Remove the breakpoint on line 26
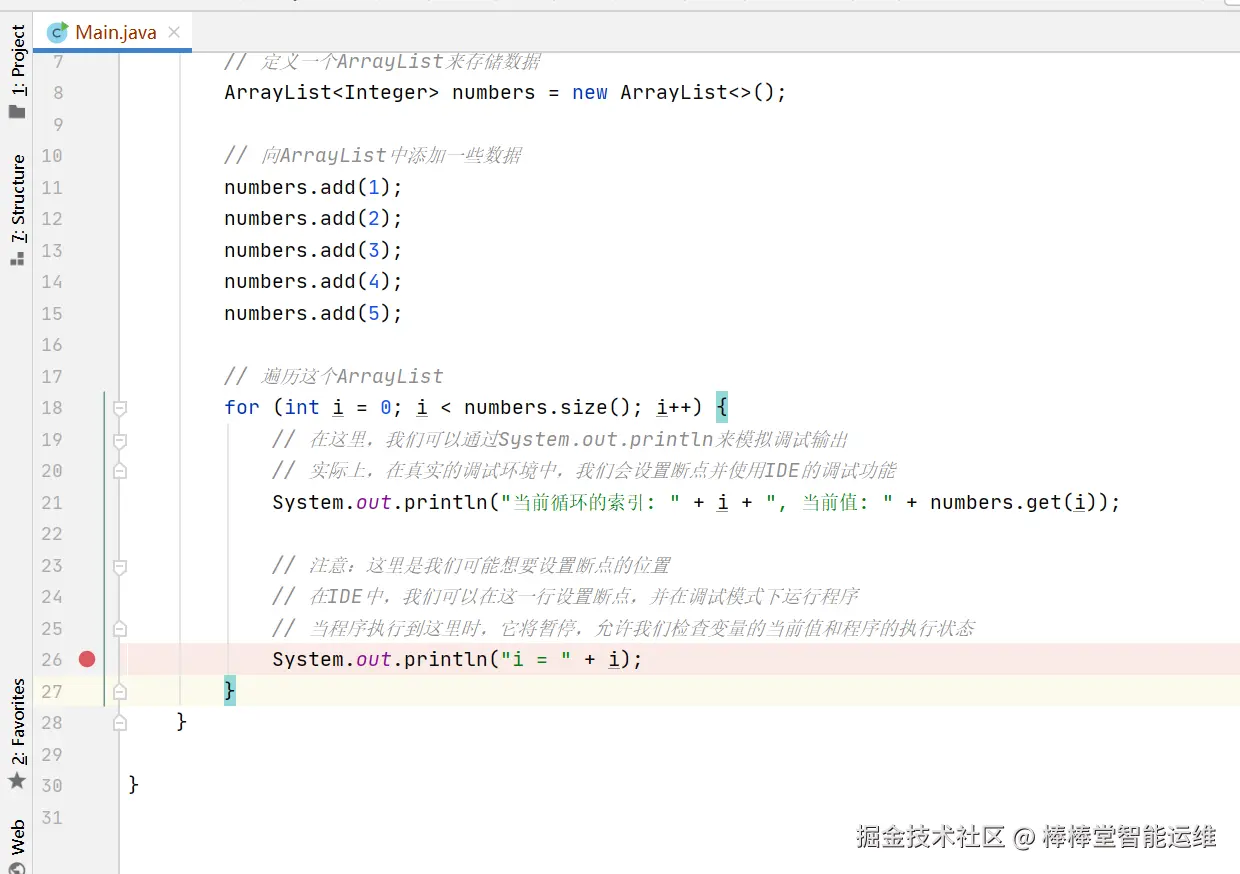The width and height of the screenshot is (1240, 874). pyautogui.click(x=87, y=659)
